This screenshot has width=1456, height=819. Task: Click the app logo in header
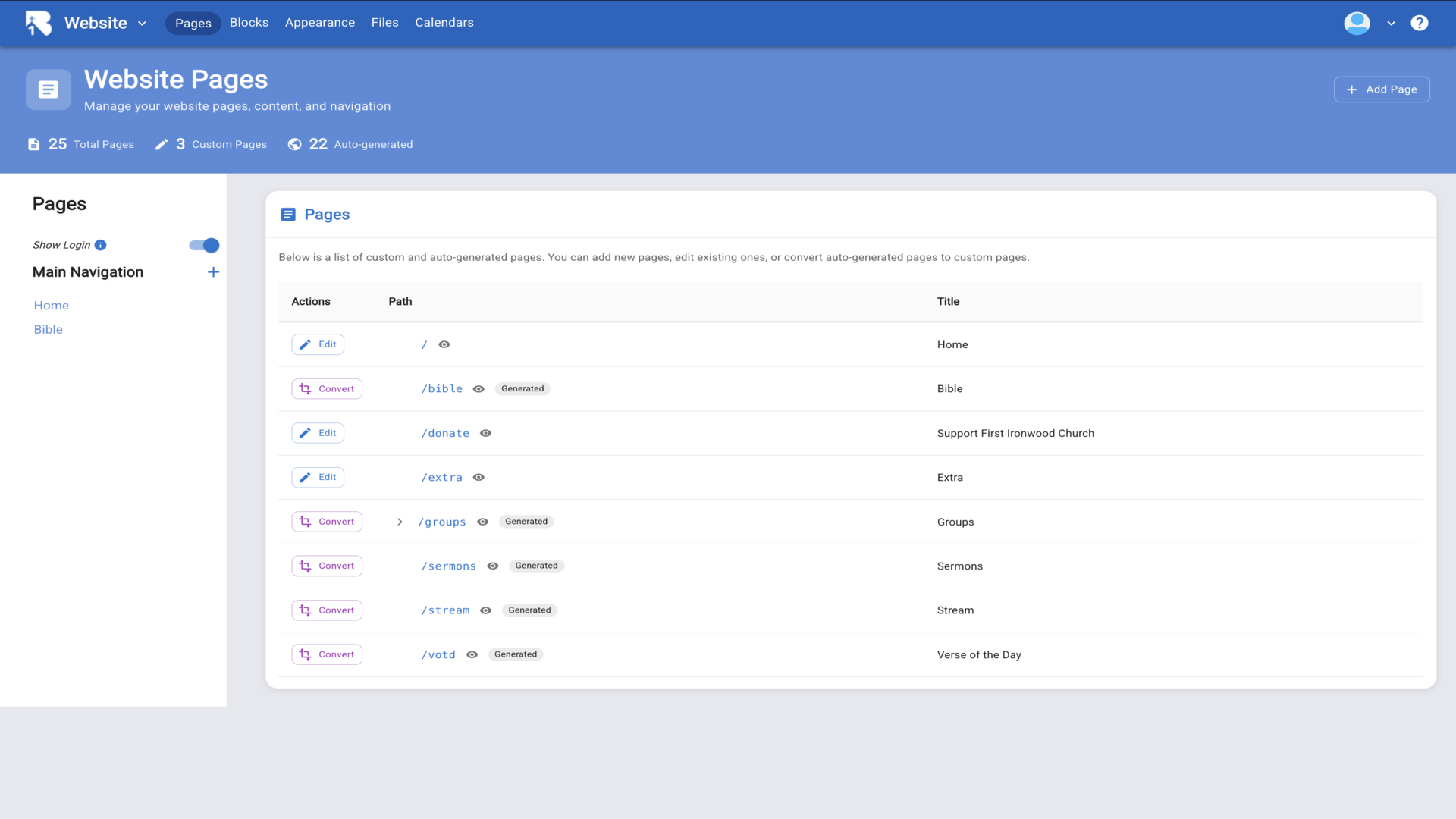[x=39, y=23]
